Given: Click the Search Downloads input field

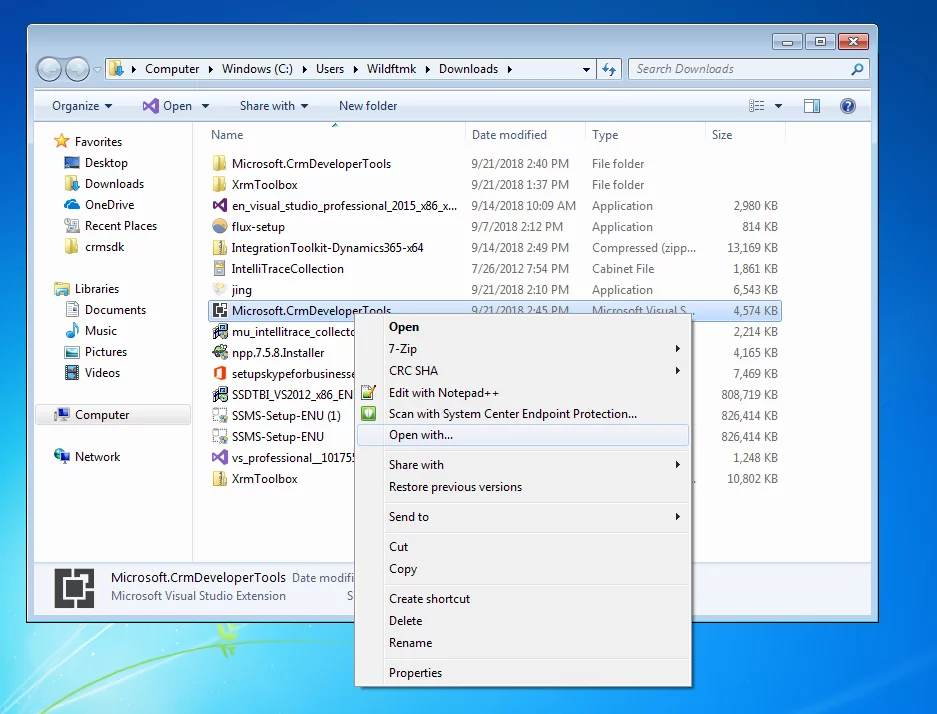Looking at the screenshot, I should click(741, 69).
